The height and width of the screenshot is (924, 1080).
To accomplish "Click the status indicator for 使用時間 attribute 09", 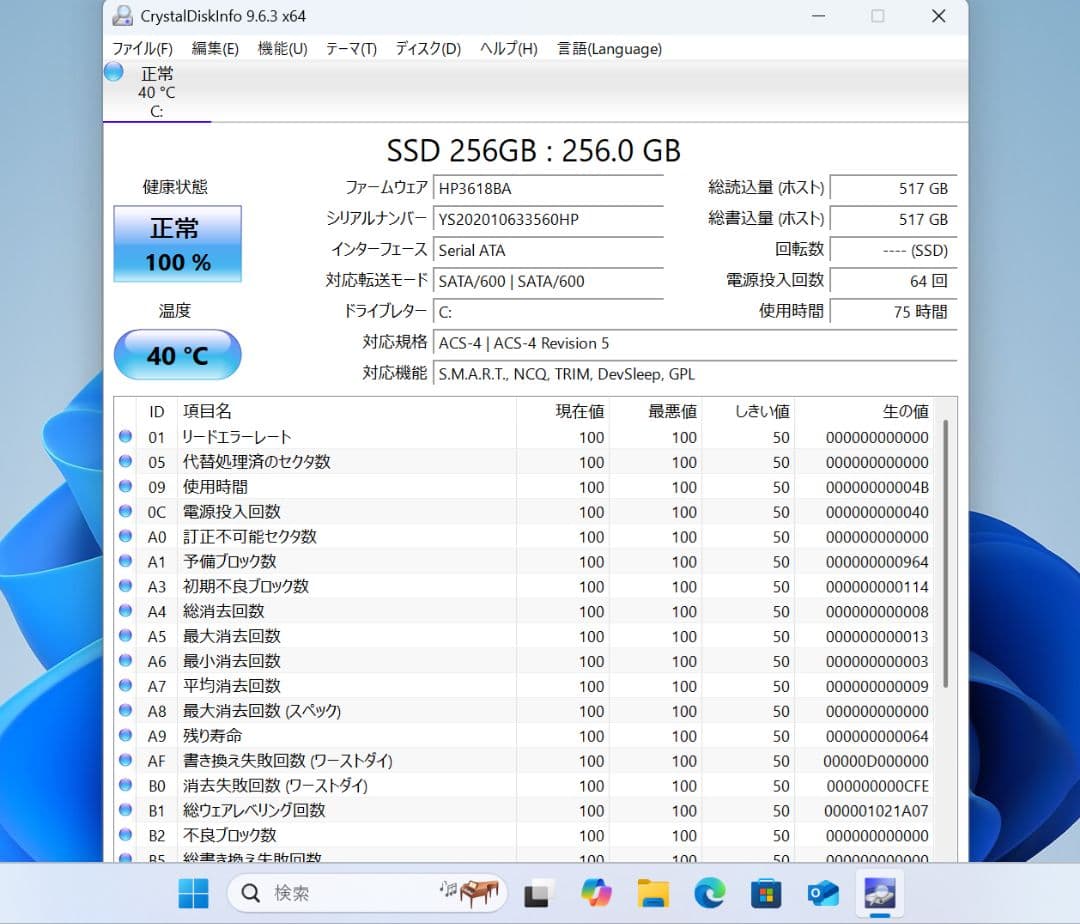I will [125, 486].
